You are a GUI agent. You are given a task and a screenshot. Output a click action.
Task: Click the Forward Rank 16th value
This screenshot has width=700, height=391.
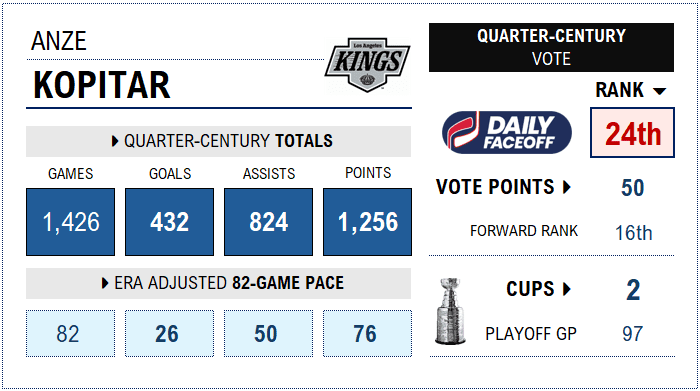click(633, 233)
